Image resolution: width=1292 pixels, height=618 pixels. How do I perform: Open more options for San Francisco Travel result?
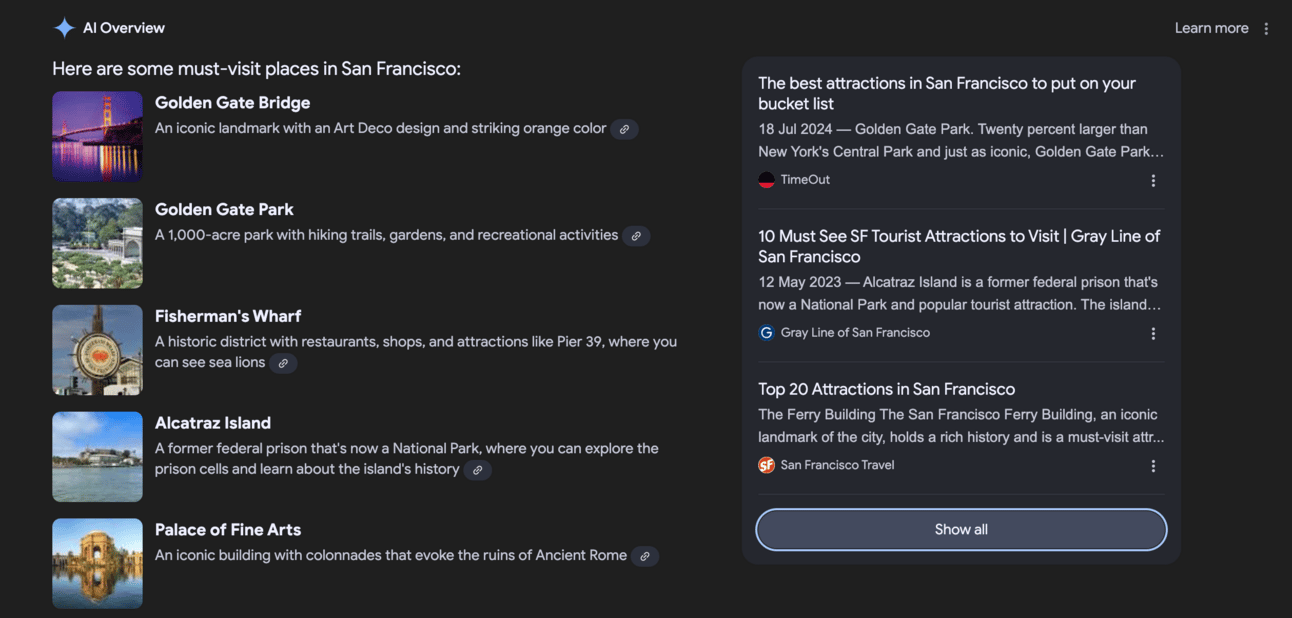tap(1153, 466)
